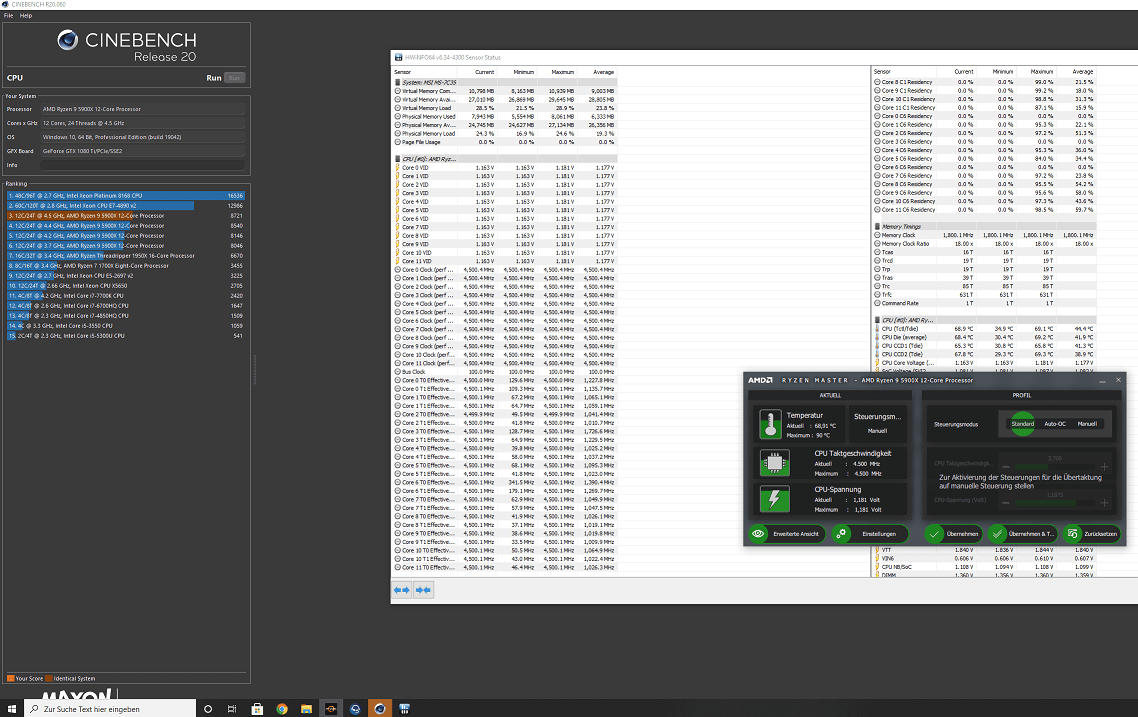Minimize the Ryzen Master window
The image size is (1138, 717).
tap(1102, 380)
